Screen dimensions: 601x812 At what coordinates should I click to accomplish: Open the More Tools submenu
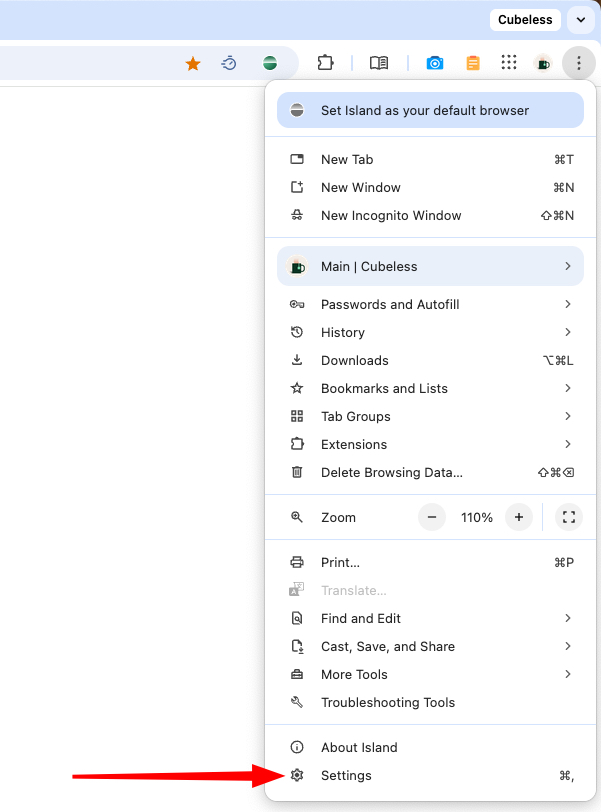(x=430, y=674)
